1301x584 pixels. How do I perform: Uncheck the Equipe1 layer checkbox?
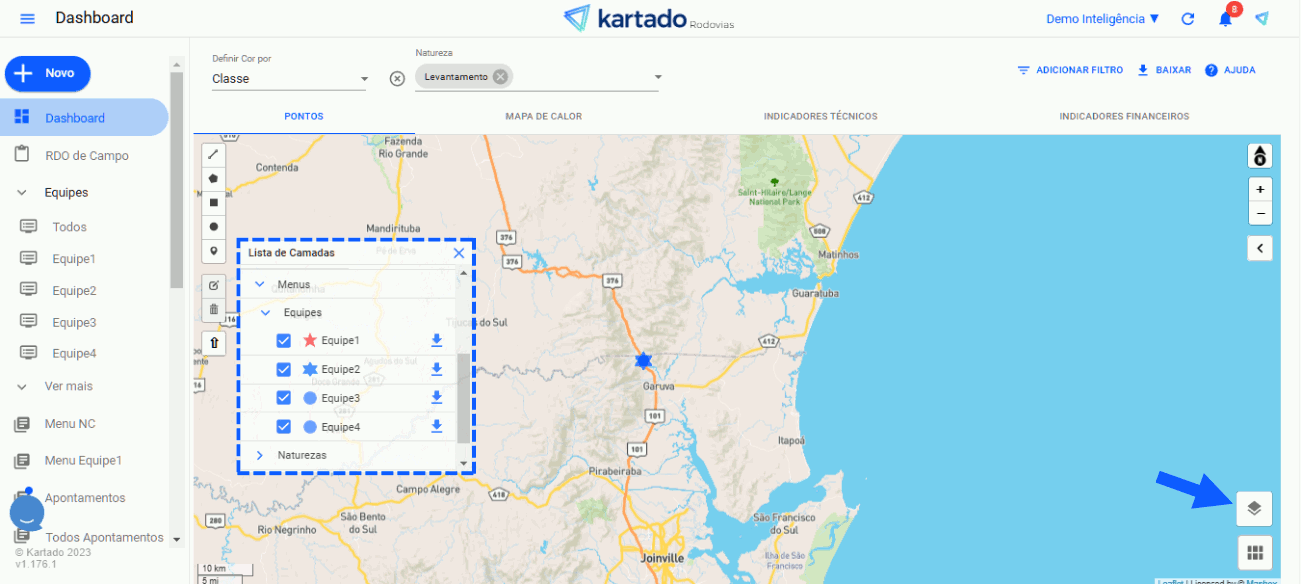tap(284, 341)
